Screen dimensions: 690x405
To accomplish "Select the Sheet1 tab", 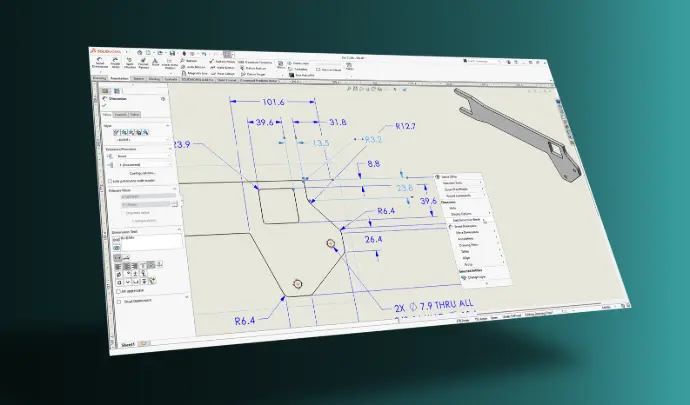I will pos(128,345).
